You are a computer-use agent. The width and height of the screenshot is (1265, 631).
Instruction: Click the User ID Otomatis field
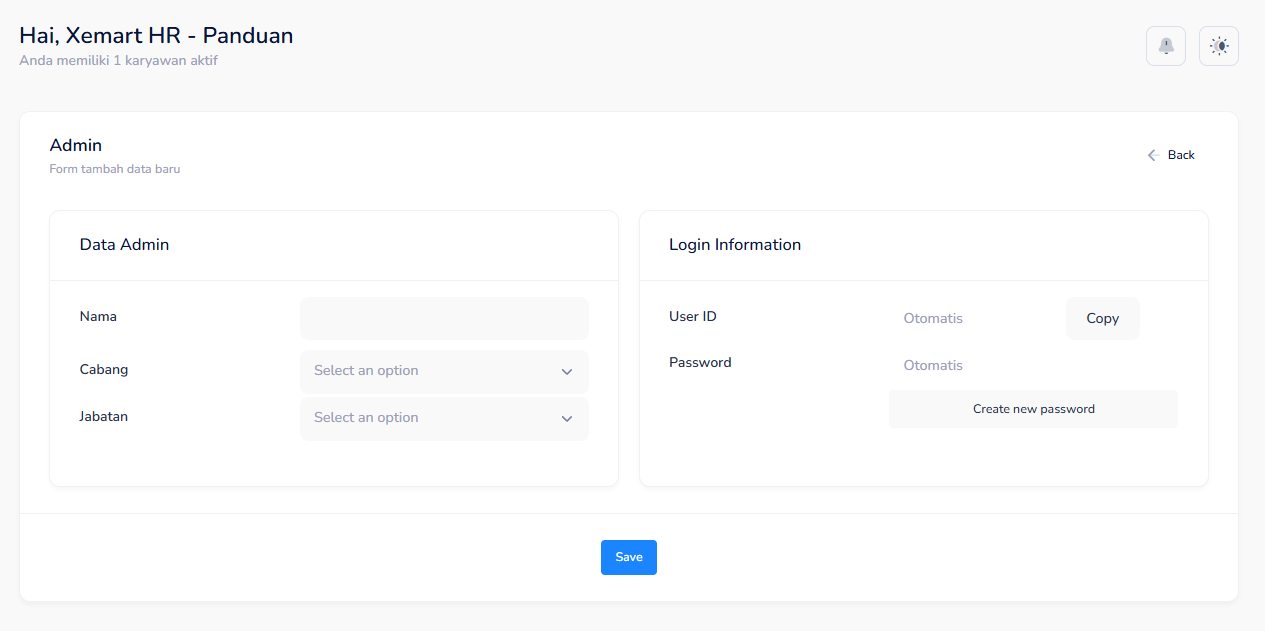click(x=970, y=319)
